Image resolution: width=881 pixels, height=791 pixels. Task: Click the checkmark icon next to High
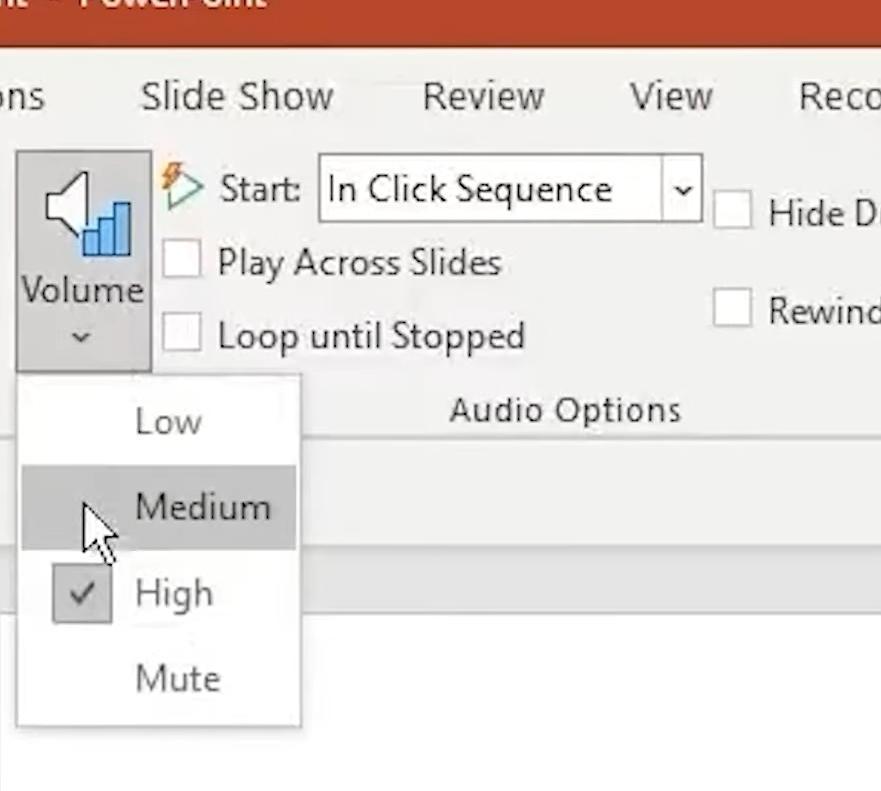82,594
